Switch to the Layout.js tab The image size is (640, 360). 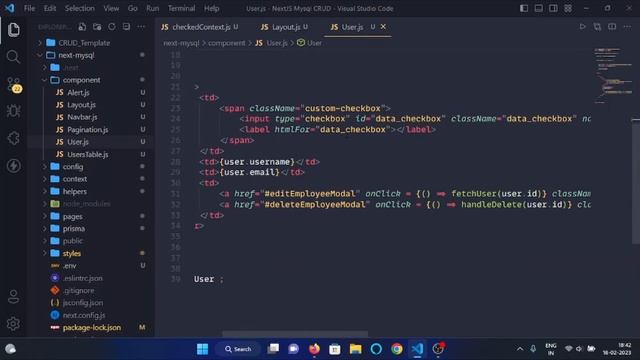pyautogui.click(x=285, y=27)
